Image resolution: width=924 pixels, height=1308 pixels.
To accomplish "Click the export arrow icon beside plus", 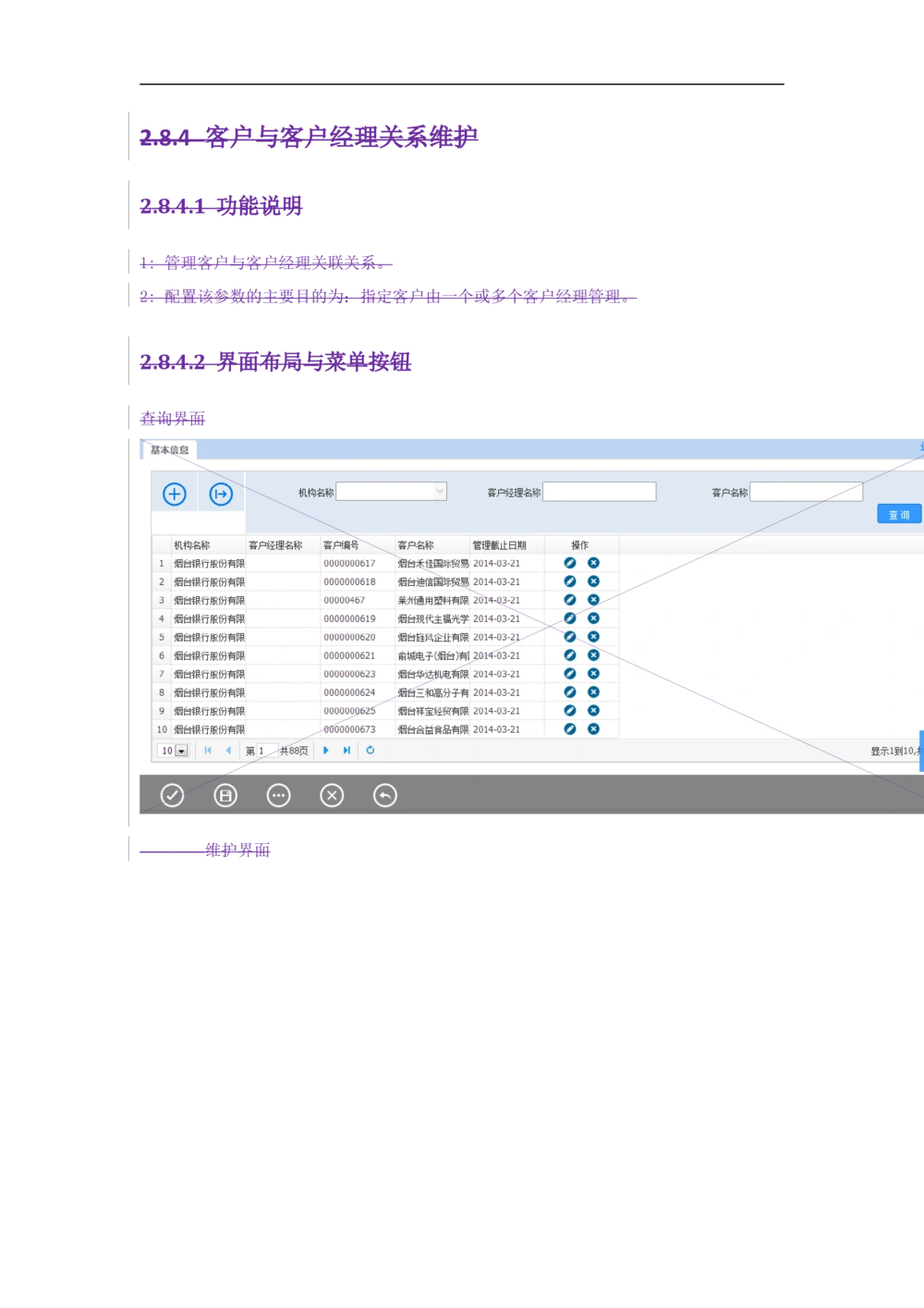I will click(221, 495).
